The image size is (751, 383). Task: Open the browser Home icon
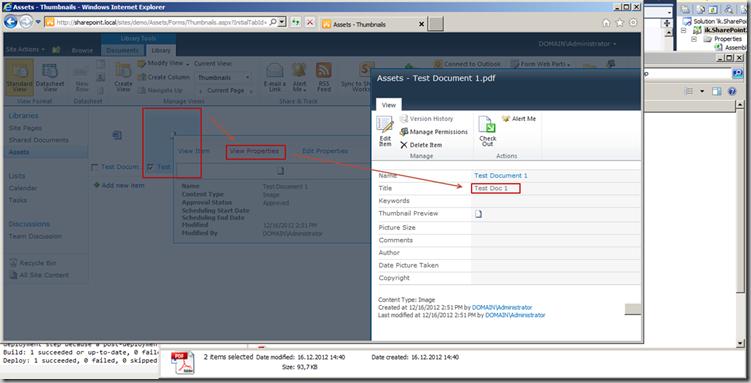[606, 23]
